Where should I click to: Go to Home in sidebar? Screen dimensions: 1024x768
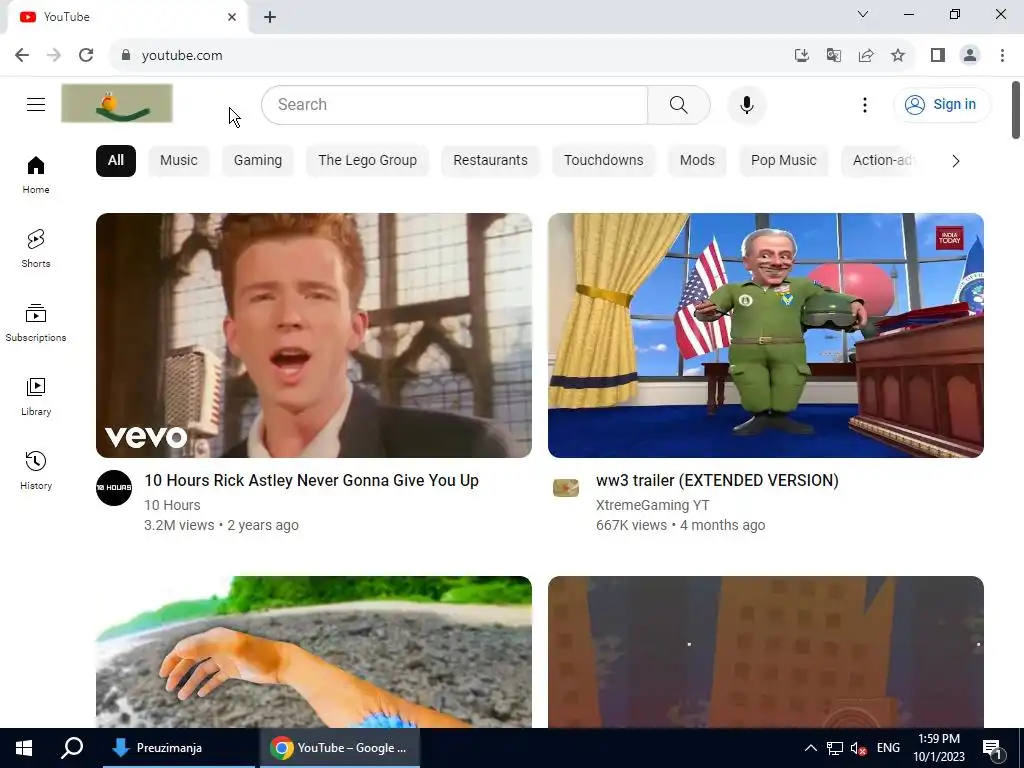(x=36, y=174)
